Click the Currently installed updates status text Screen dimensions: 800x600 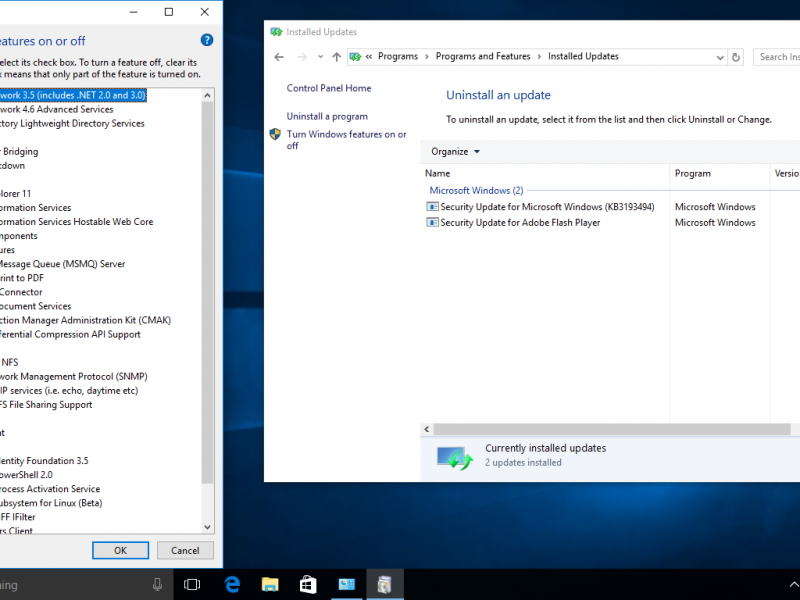click(x=545, y=448)
